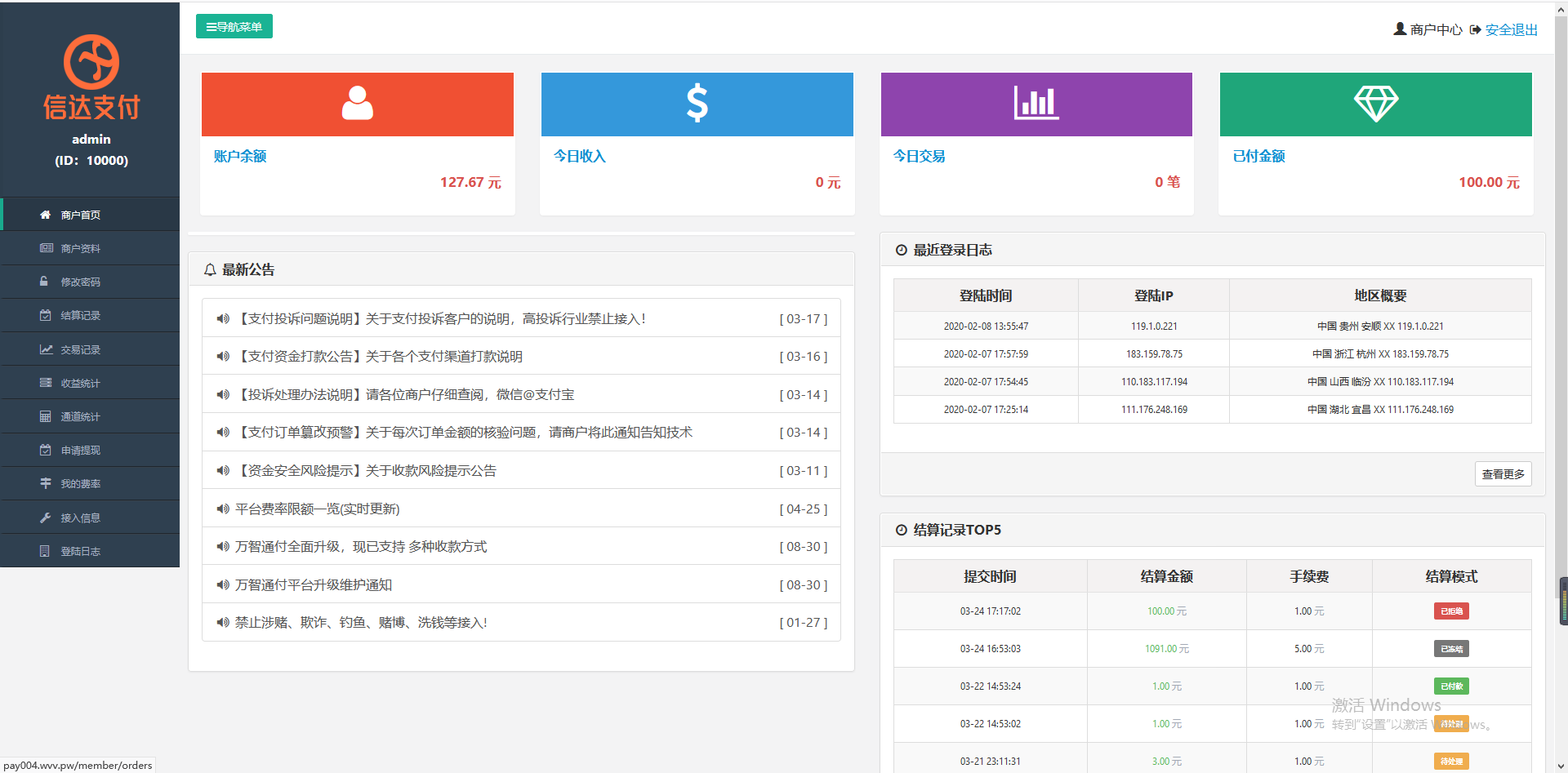Click the bell icon beside 最新公告
The height and width of the screenshot is (773, 1568).
pos(210,269)
